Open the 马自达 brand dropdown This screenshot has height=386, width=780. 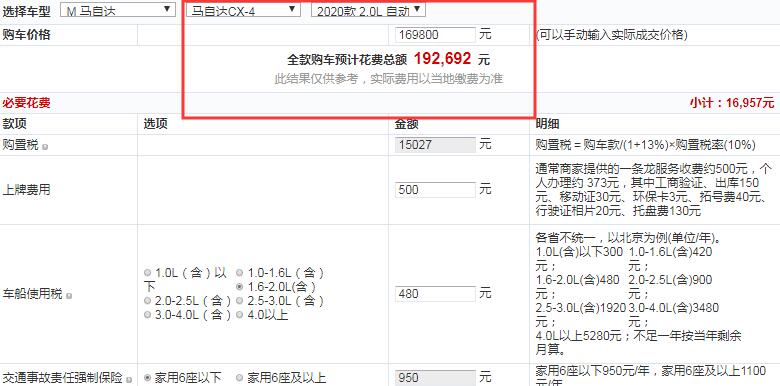click(x=117, y=9)
